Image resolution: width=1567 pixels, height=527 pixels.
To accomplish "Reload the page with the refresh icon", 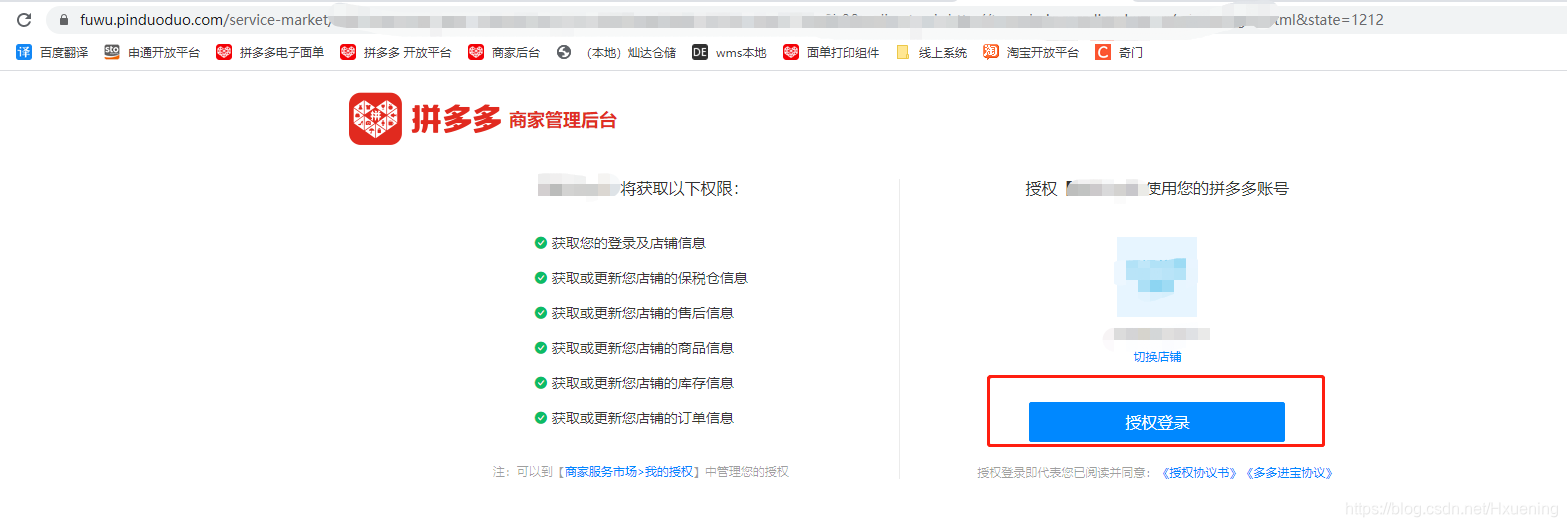I will 24,19.
